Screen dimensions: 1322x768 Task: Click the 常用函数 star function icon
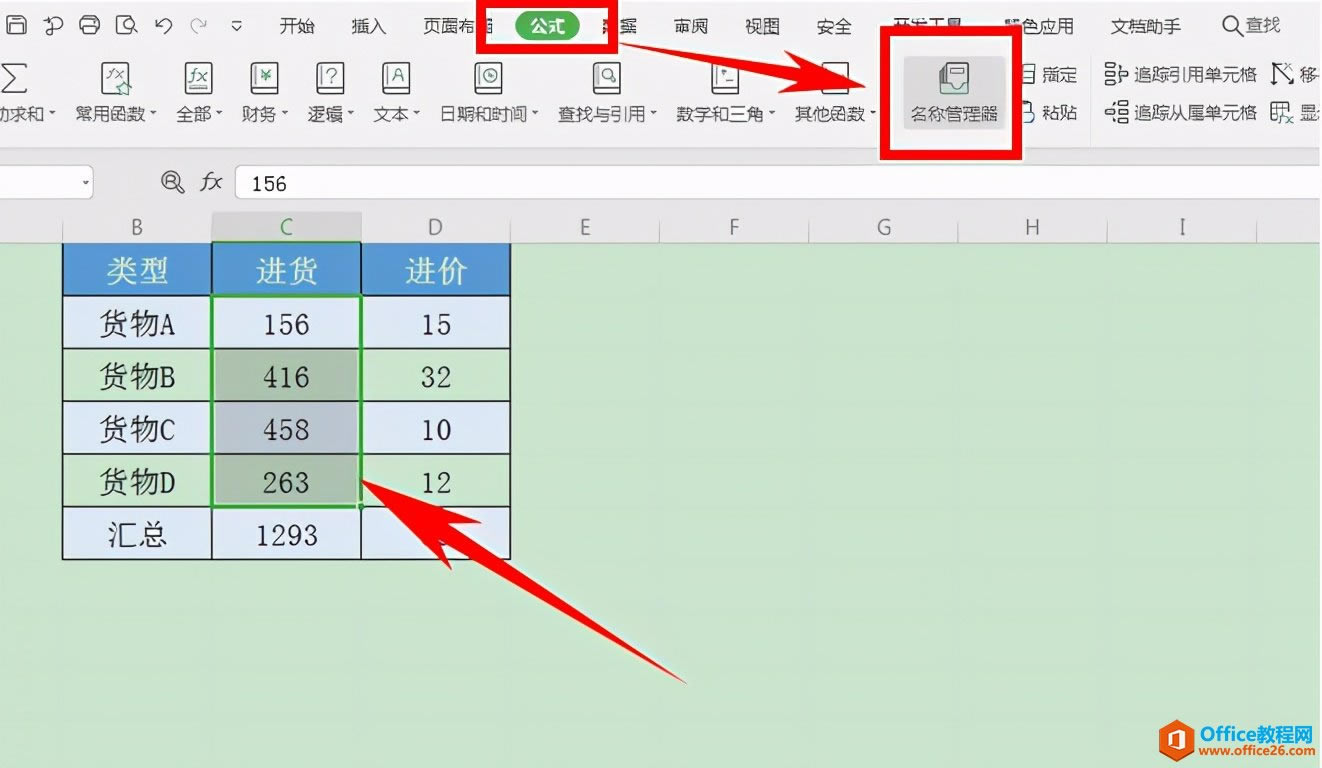[117, 78]
